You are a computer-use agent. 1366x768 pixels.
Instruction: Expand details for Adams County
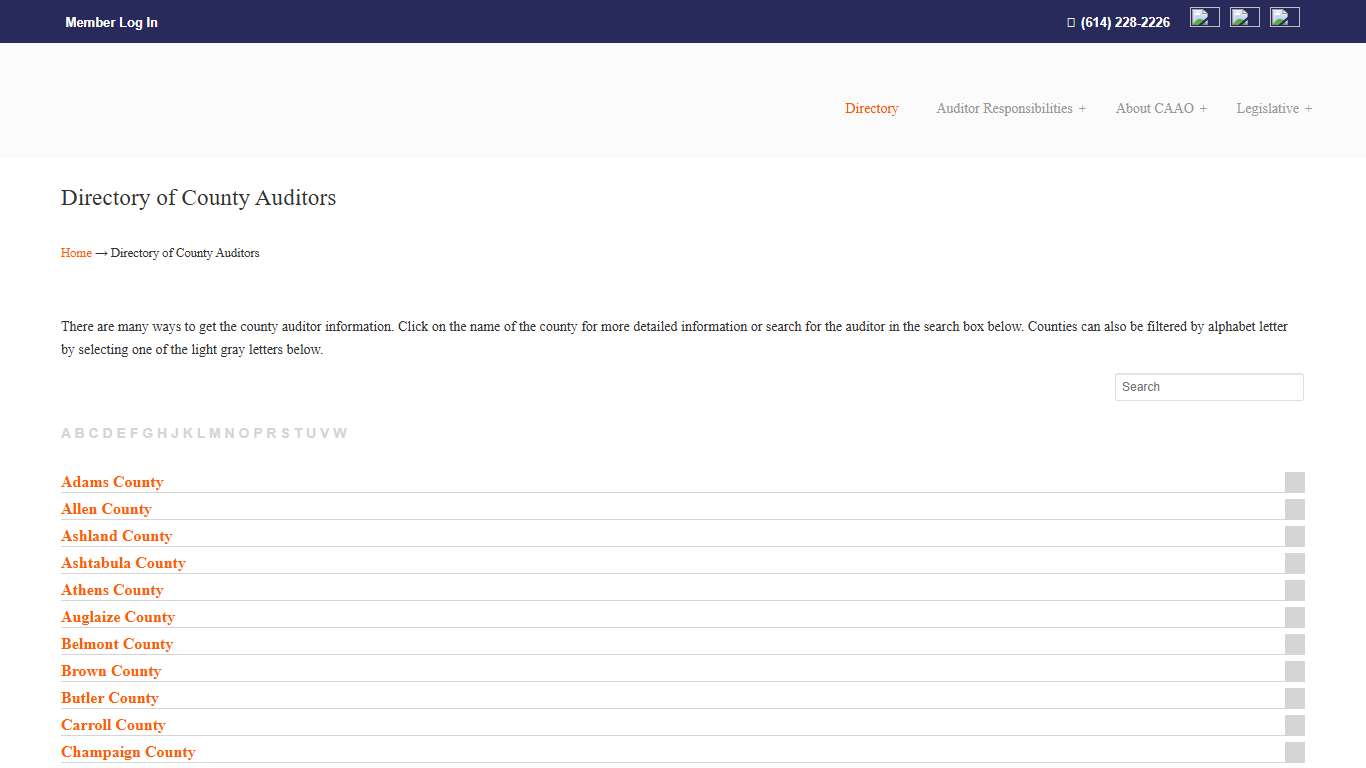pos(1294,481)
